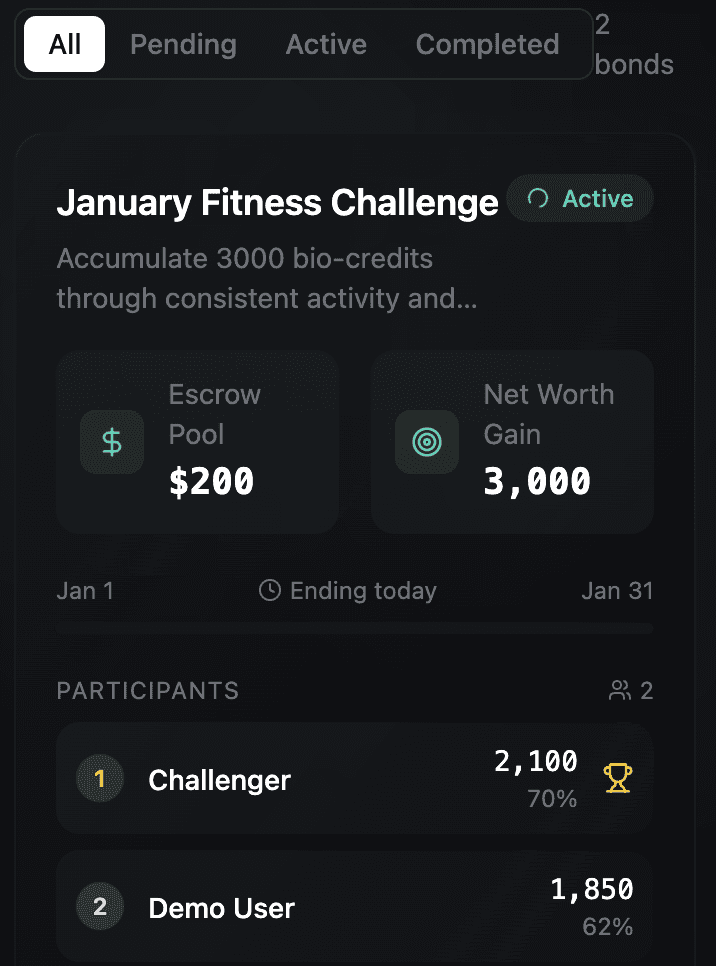Click the truncated bio-credits description text

267,278
